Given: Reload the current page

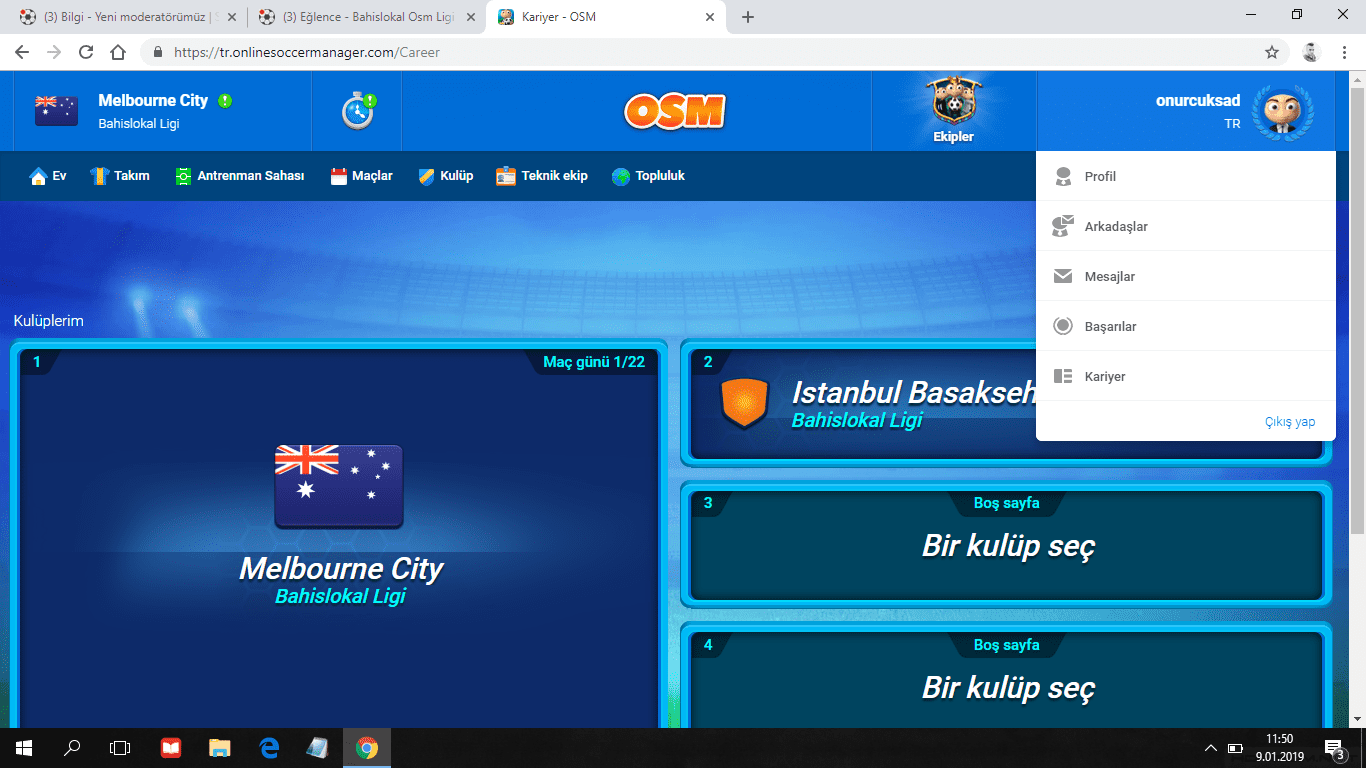Looking at the screenshot, I should click(x=86, y=52).
